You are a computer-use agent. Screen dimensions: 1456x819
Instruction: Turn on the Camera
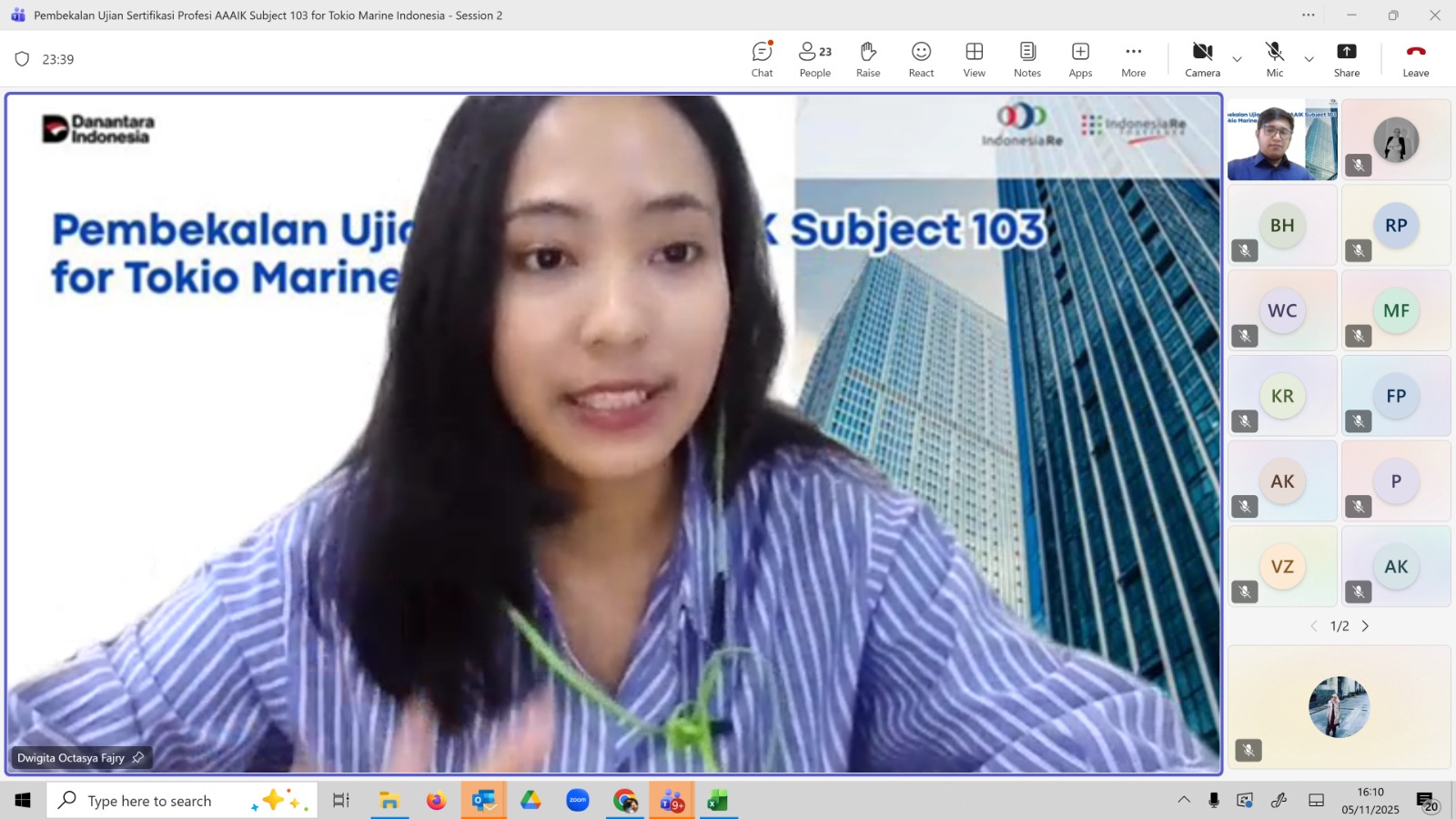tap(1202, 59)
